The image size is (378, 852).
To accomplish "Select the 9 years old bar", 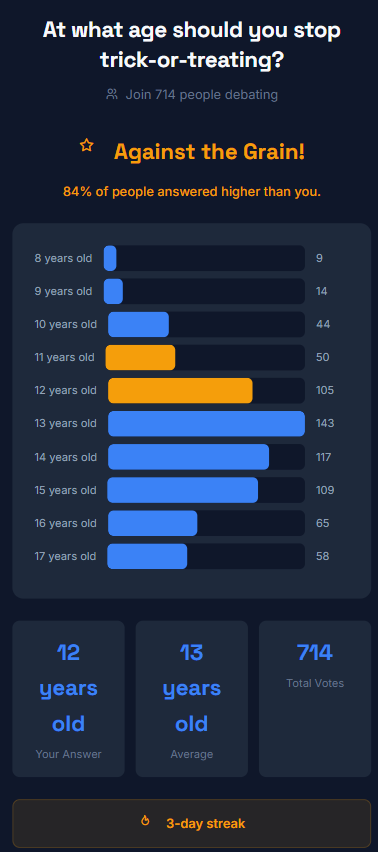I will pyautogui.click(x=114, y=291).
